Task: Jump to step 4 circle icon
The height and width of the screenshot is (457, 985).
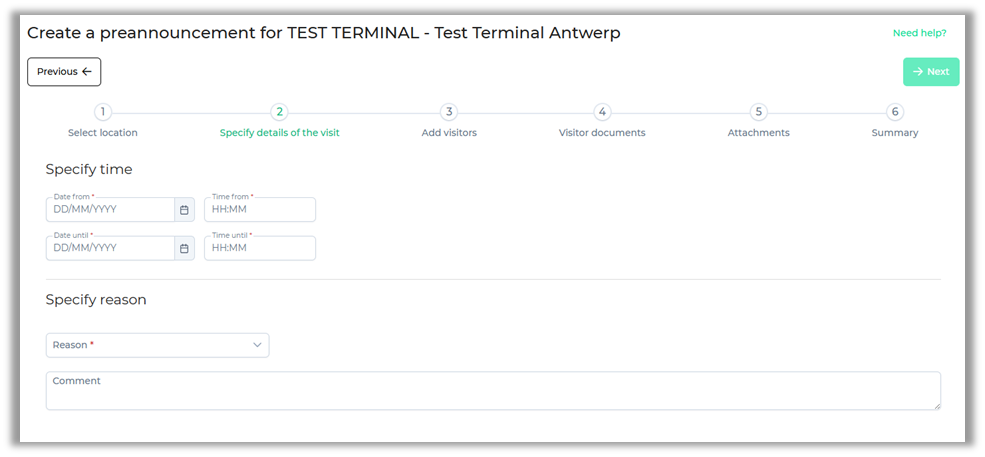Action: point(602,112)
